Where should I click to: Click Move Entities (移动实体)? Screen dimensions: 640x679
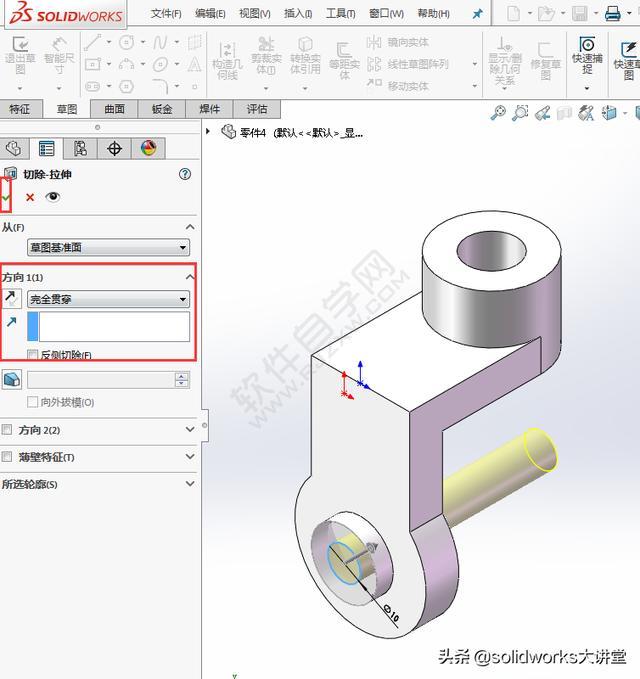[398, 86]
